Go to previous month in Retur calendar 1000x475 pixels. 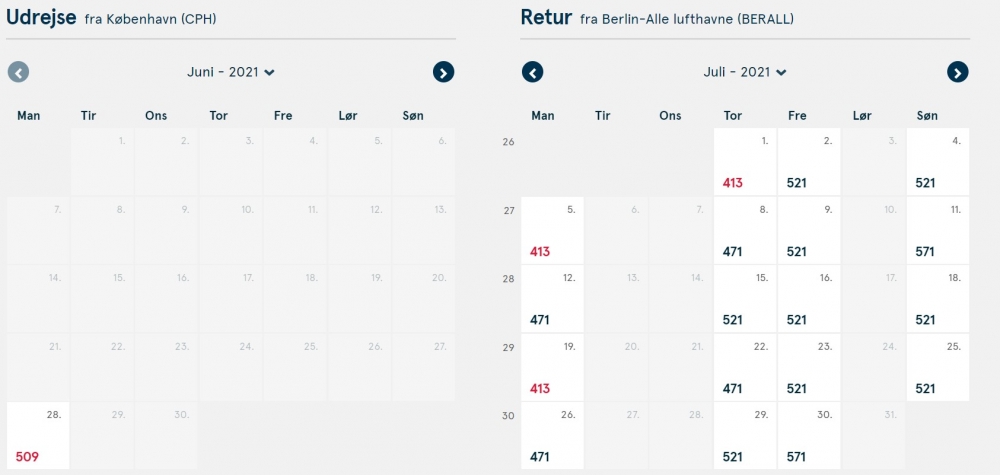tap(533, 72)
